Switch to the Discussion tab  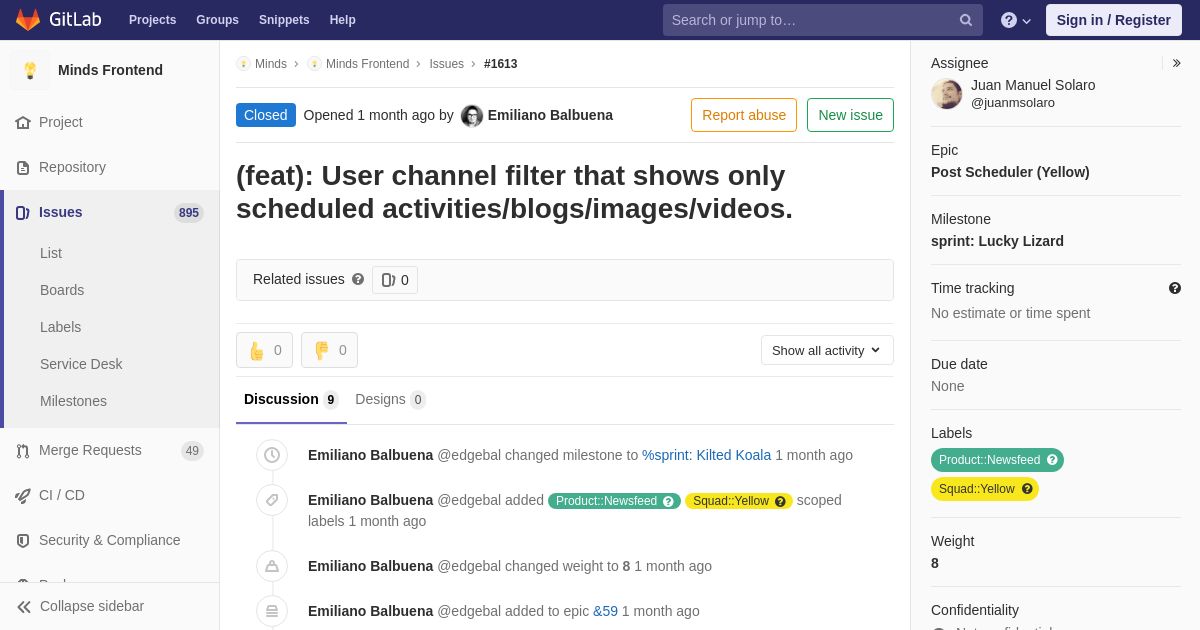(x=291, y=399)
